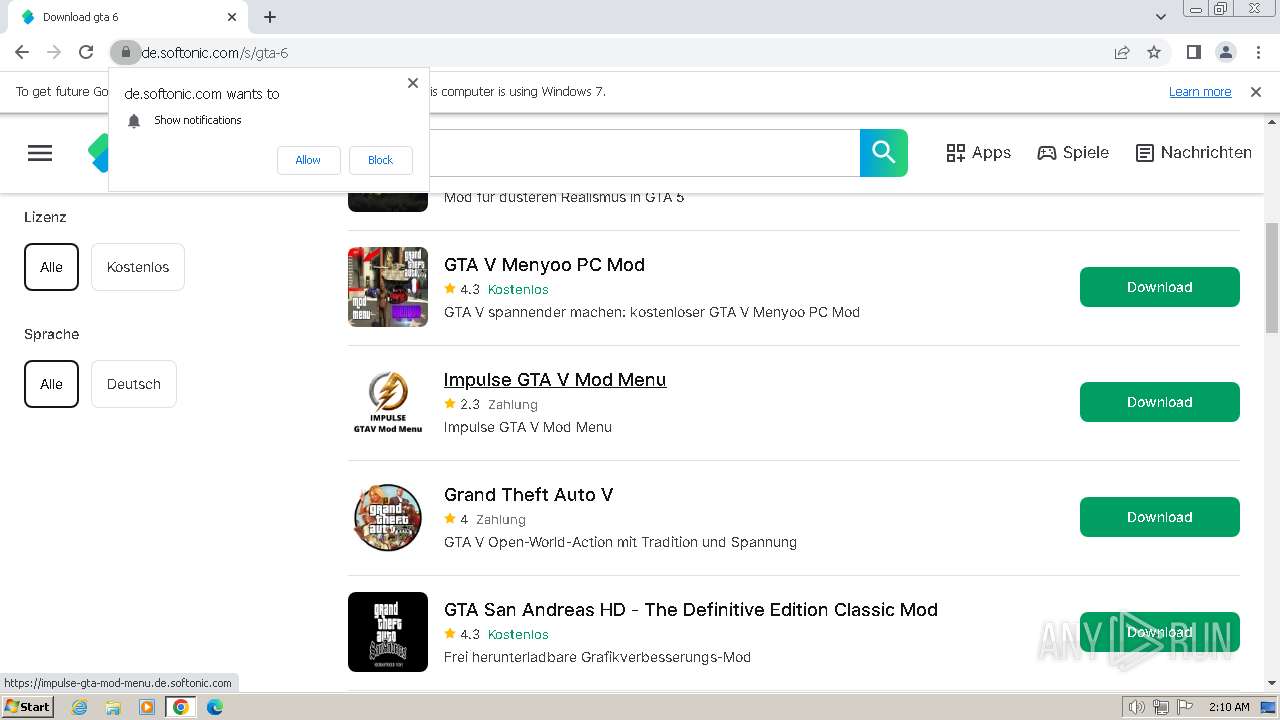Block notifications from de.softonic.com
The width and height of the screenshot is (1280, 720).
click(380, 160)
